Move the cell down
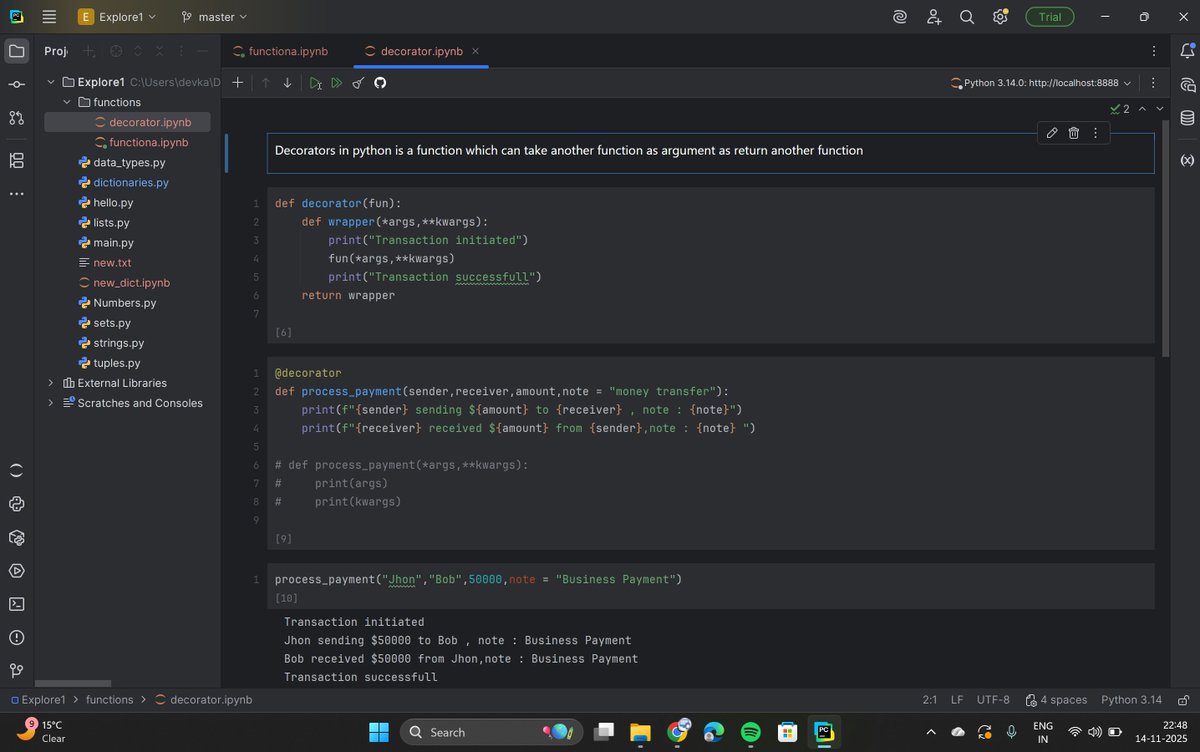Image resolution: width=1200 pixels, height=752 pixels. click(288, 83)
